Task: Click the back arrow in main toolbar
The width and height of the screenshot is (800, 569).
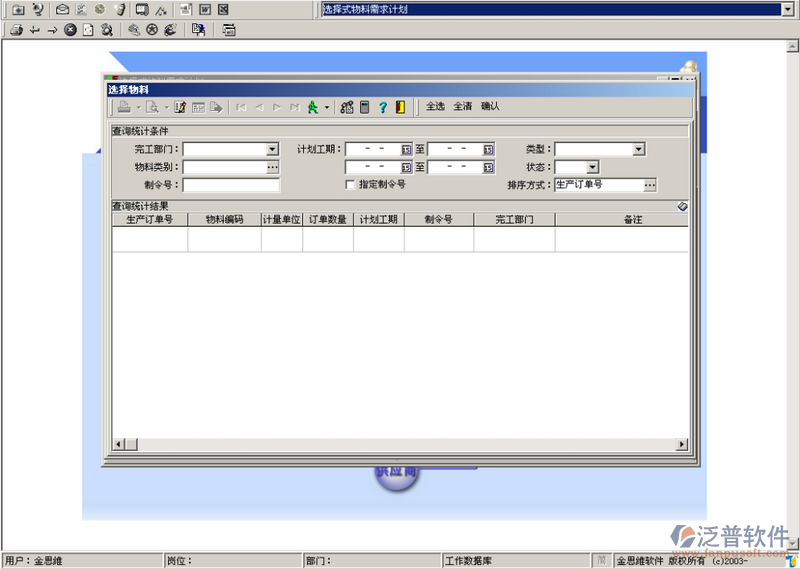Action: tap(35, 30)
